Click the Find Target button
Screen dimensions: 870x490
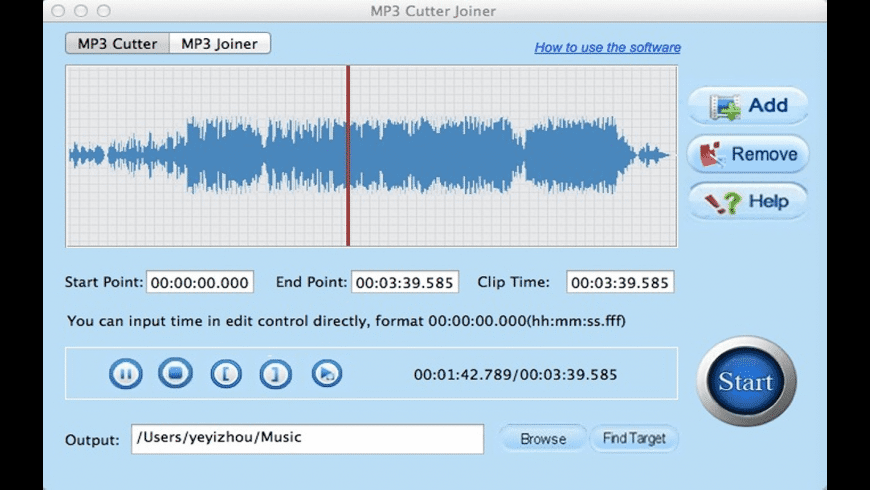pyautogui.click(x=634, y=439)
